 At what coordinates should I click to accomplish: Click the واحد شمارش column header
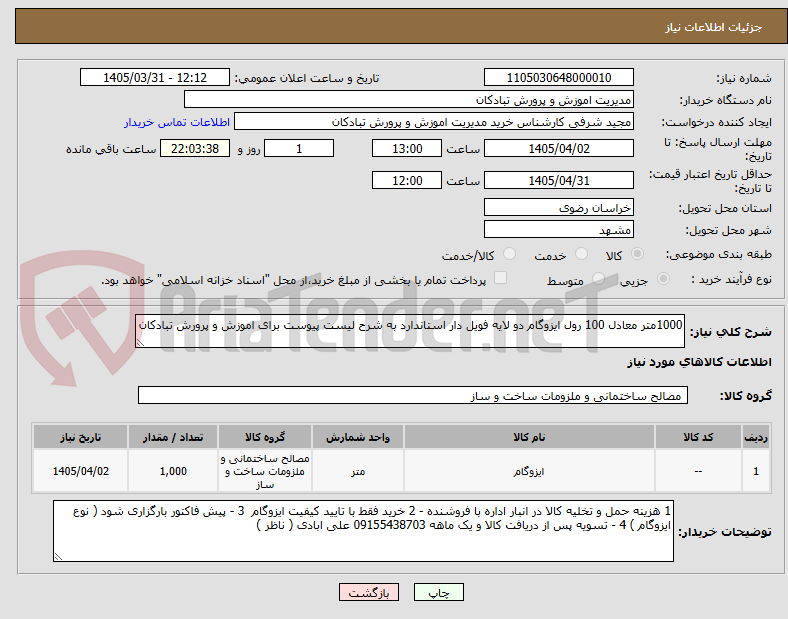(358, 437)
